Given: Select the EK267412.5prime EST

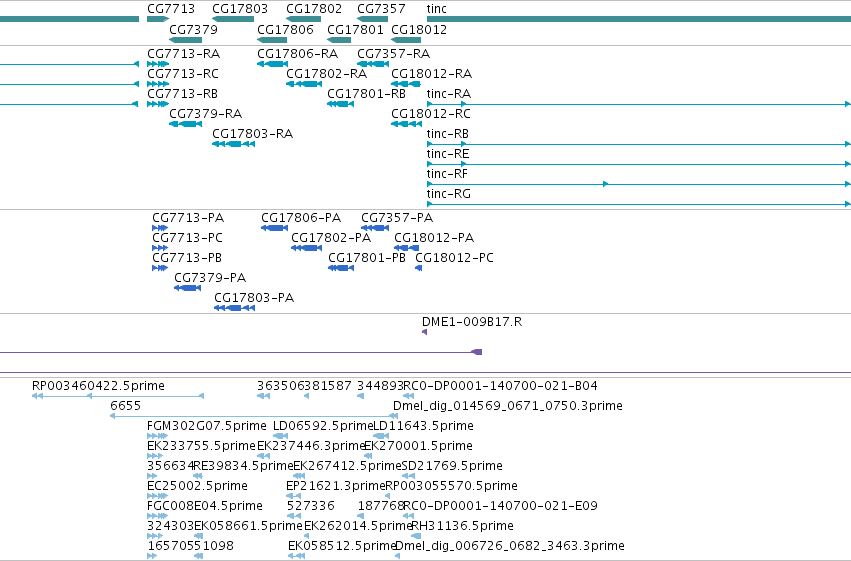Looking at the screenshot, I should coord(347,467).
